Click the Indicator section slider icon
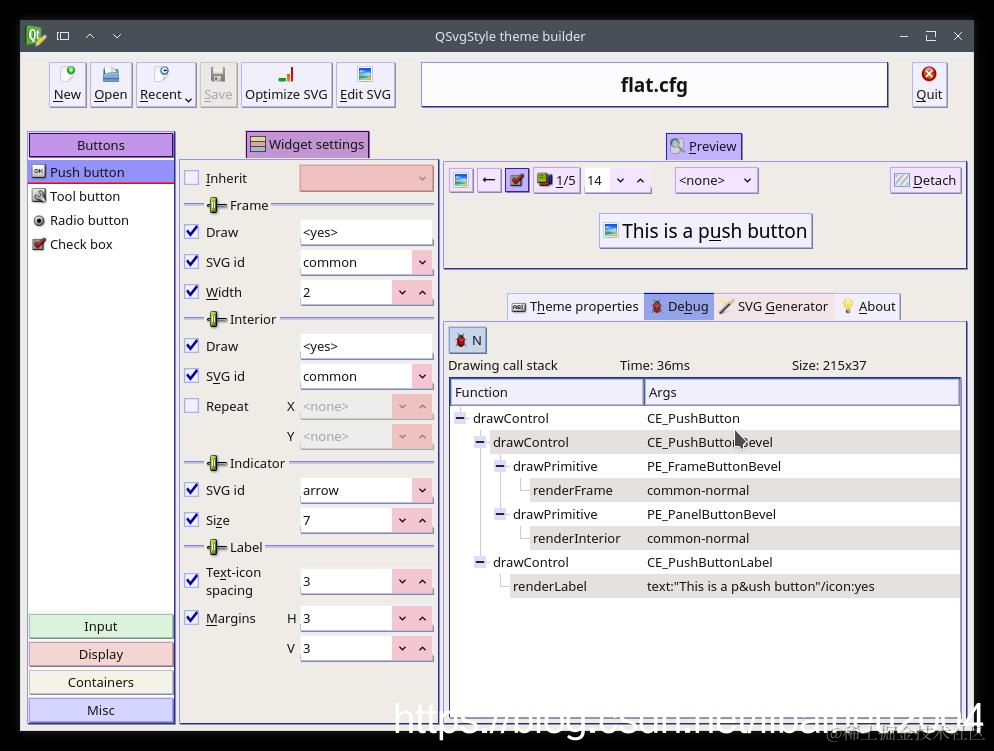The width and height of the screenshot is (994, 751). 214,463
